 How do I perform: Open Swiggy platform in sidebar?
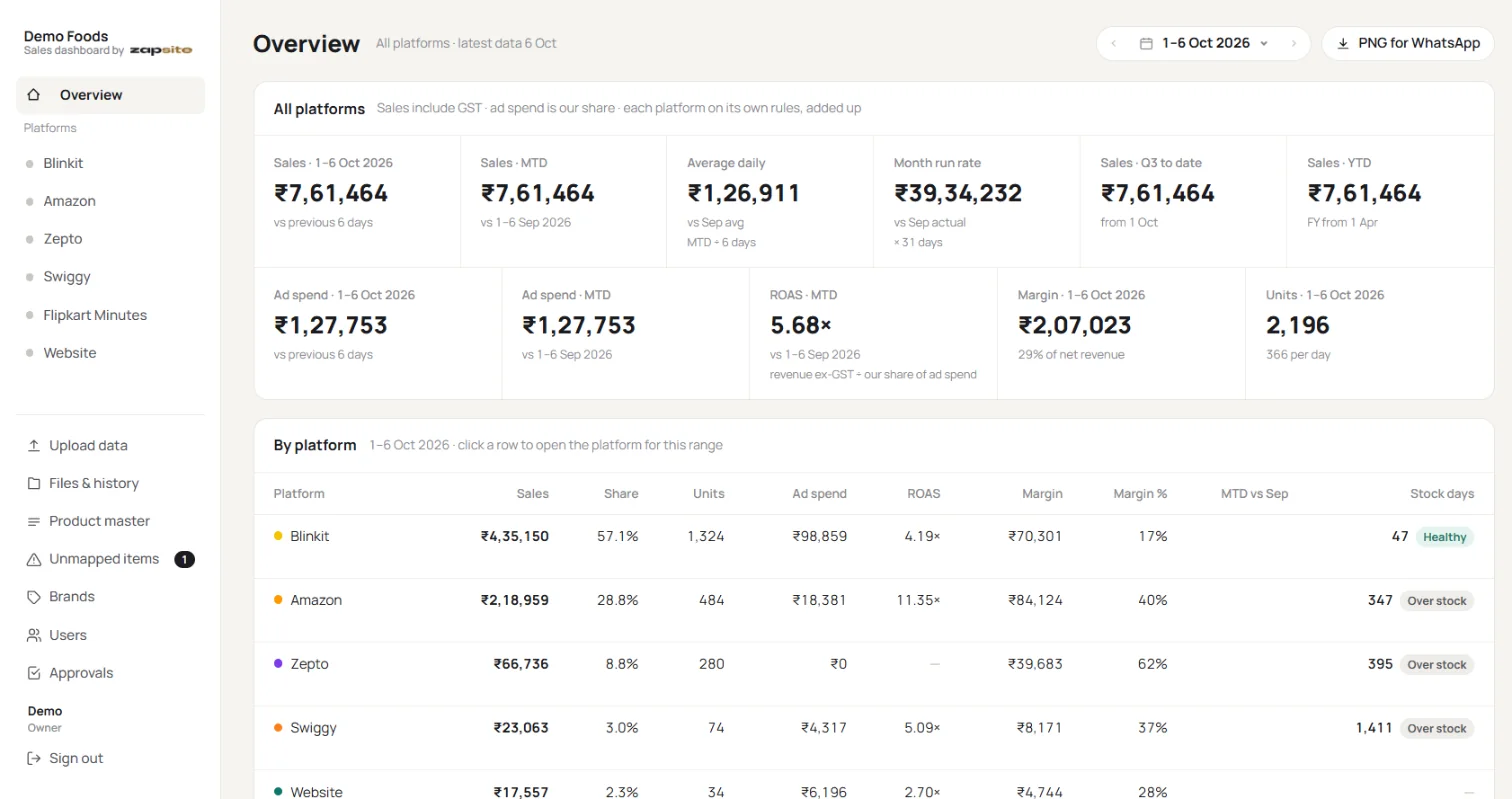[110, 277]
